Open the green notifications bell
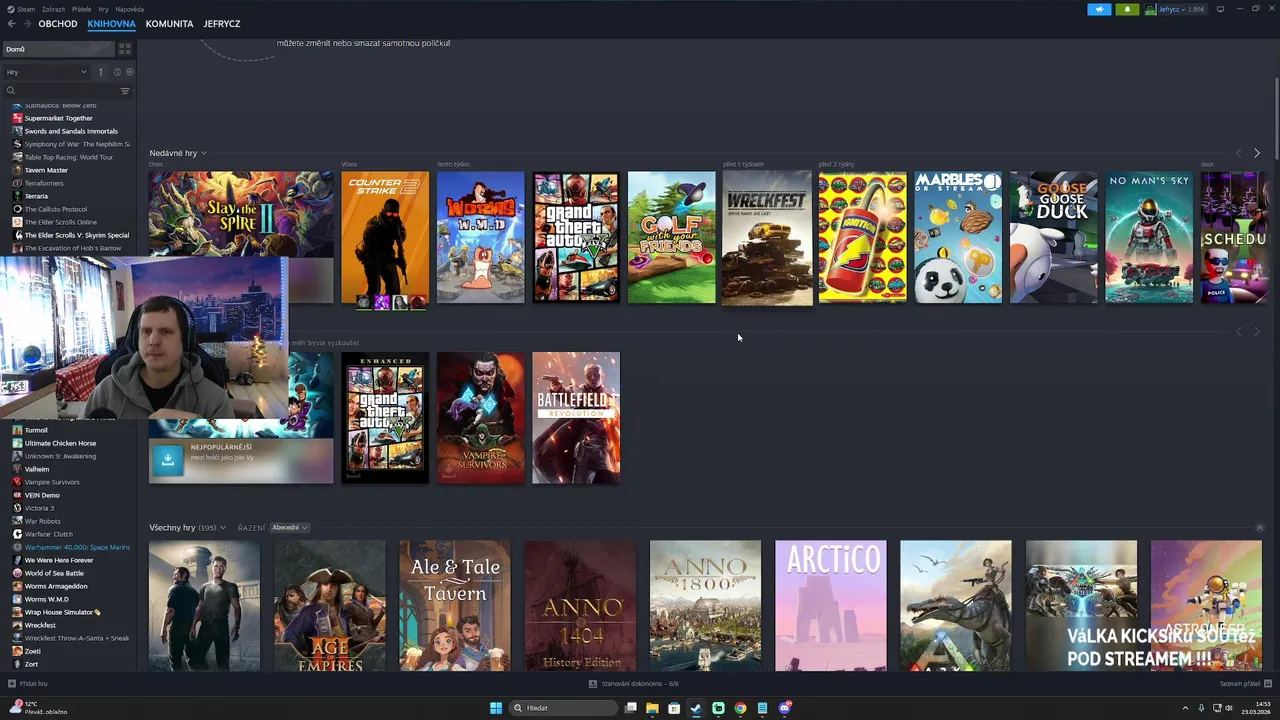Screen dimensions: 1280x720 (1128, 9)
